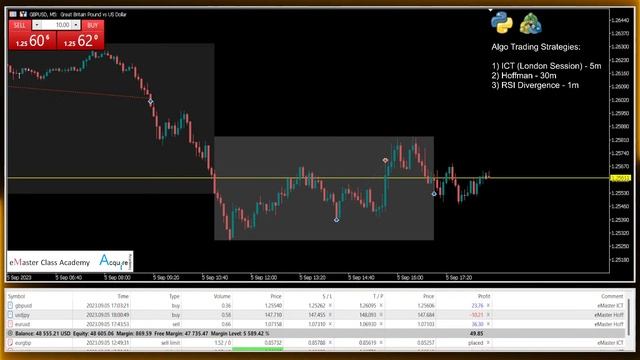Image resolution: width=640 pixels, height=360 pixels.
Task: Close usdjpy position via profit X
Action: [488, 315]
